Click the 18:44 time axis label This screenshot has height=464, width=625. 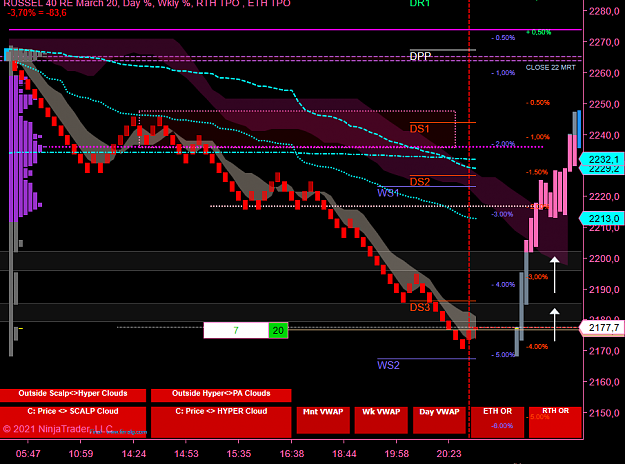(344, 454)
